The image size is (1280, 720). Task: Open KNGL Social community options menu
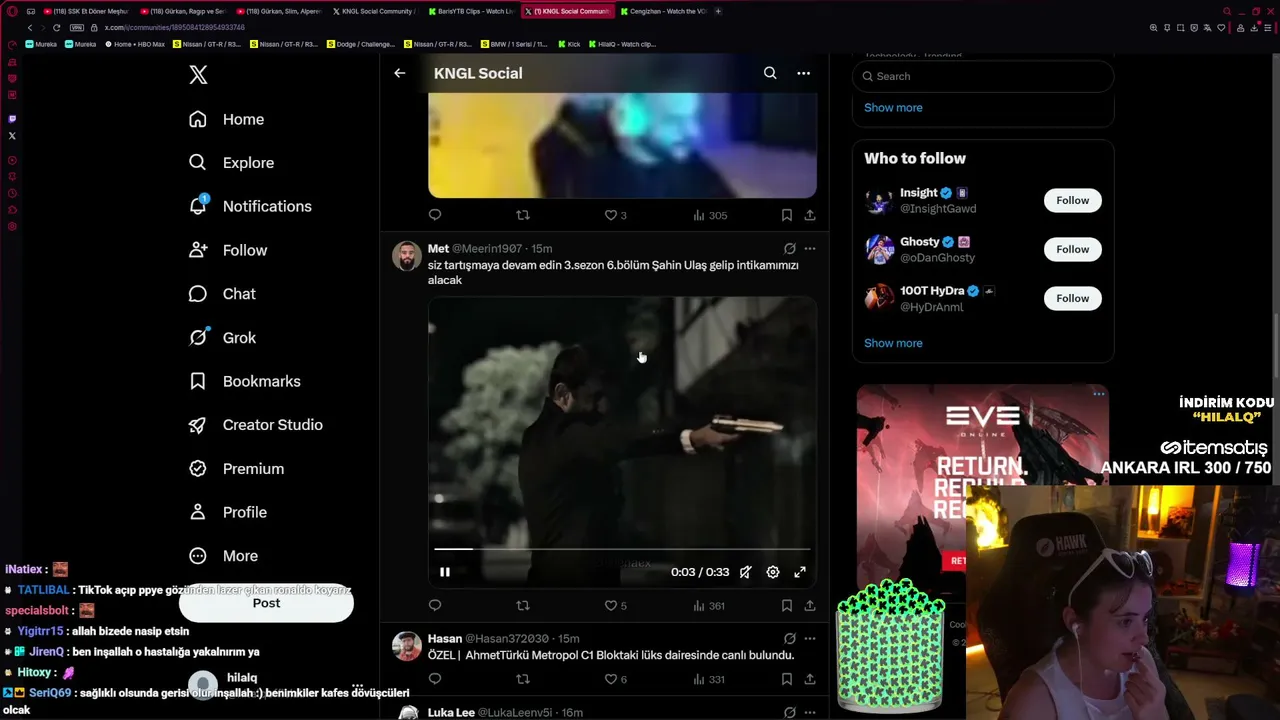pyautogui.click(x=803, y=73)
